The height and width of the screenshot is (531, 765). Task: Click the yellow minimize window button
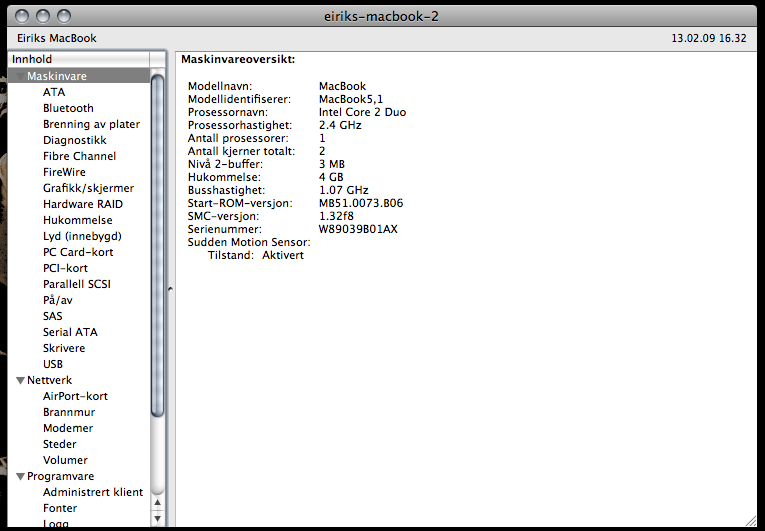pos(43,16)
